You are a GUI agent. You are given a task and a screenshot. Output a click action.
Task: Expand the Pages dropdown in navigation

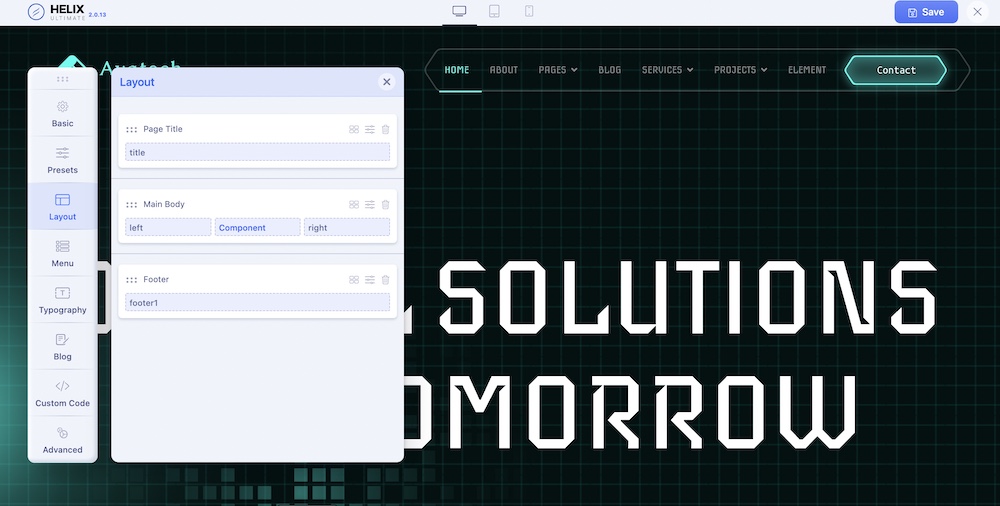(558, 70)
